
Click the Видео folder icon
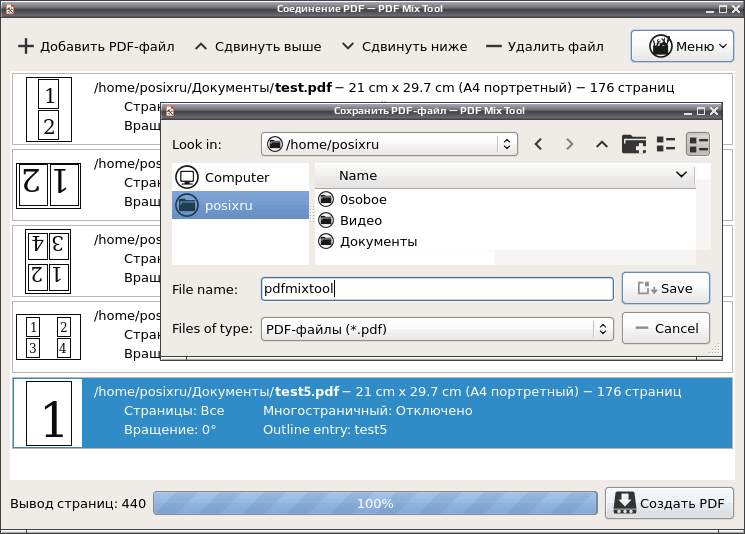tap(326, 220)
